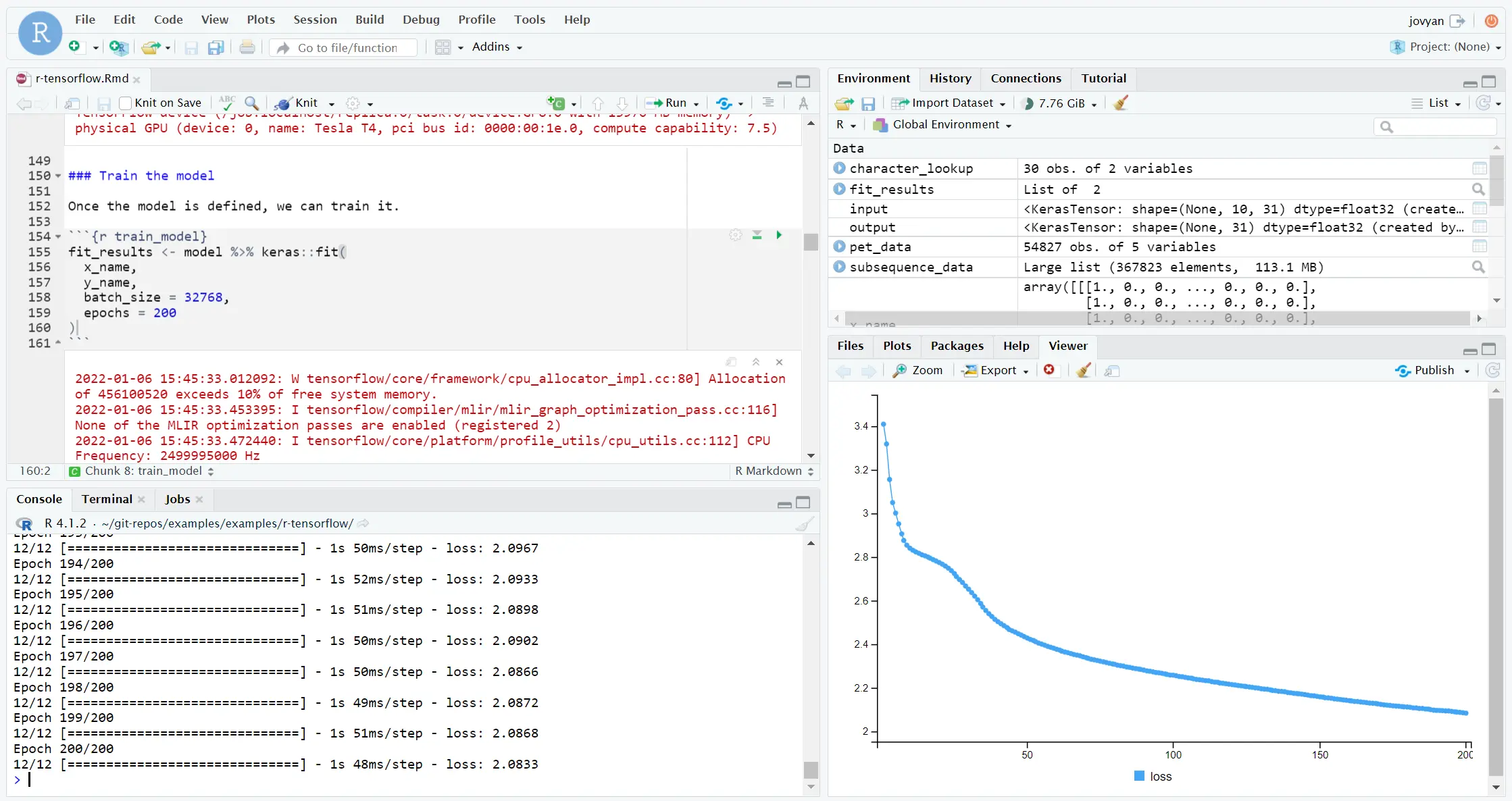Click the Zoom button in Viewer

[917, 370]
